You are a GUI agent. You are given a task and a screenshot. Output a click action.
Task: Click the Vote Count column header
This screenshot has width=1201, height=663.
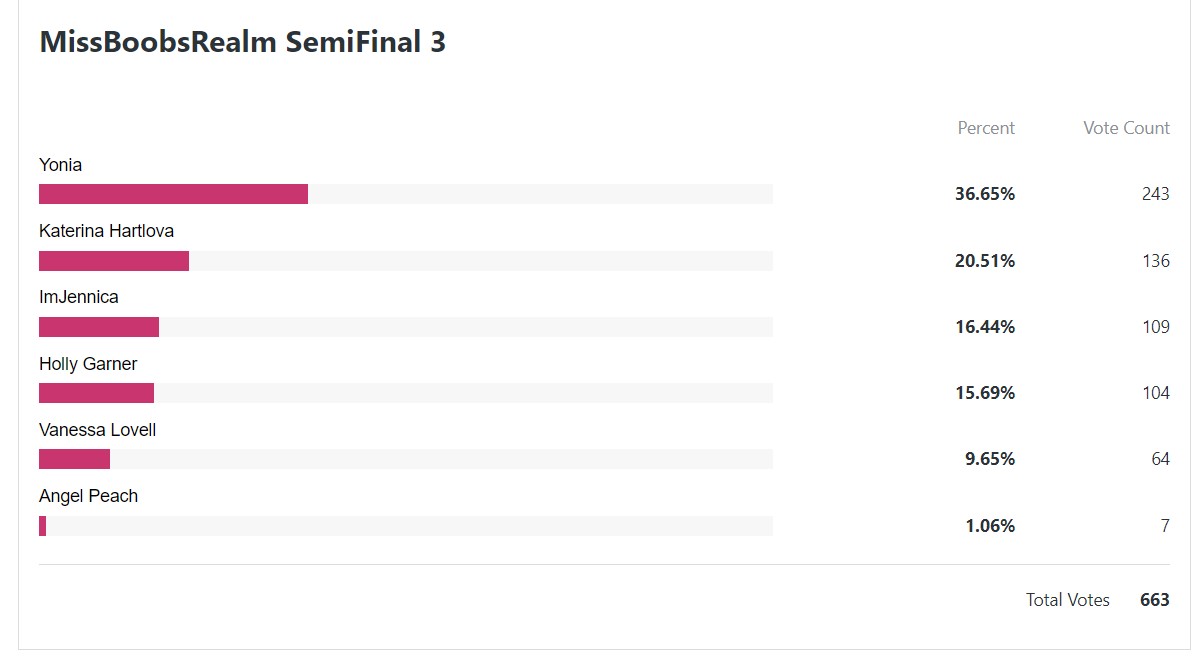pos(1126,128)
